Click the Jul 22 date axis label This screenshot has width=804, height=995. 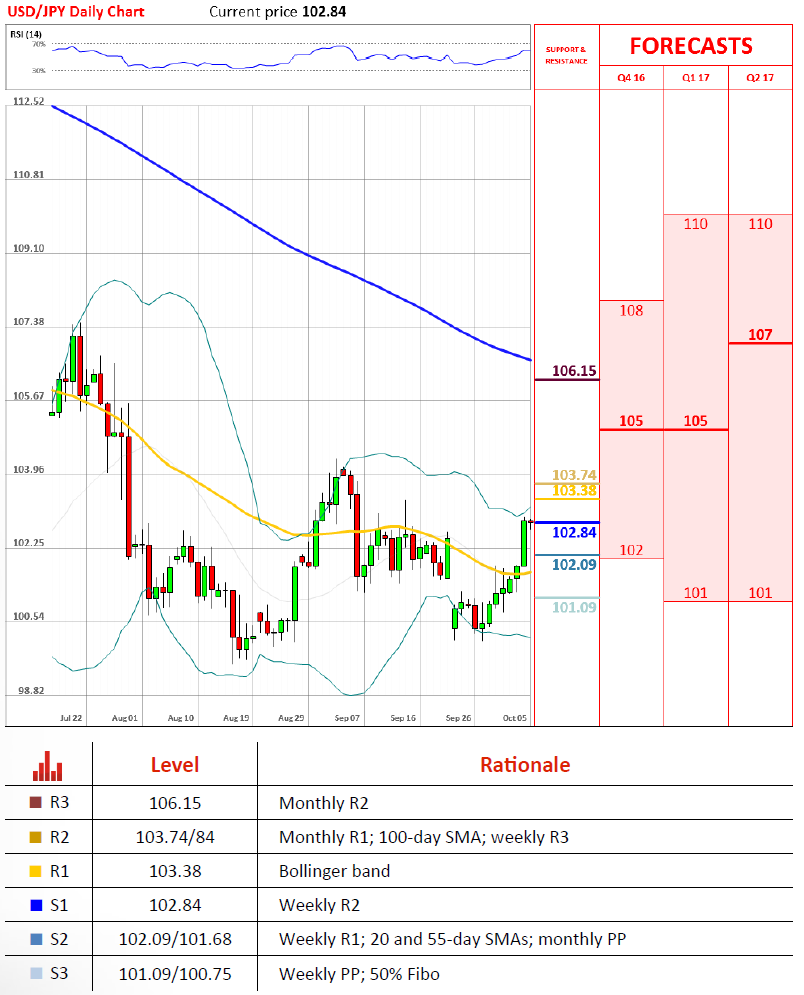(x=70, y=718)
